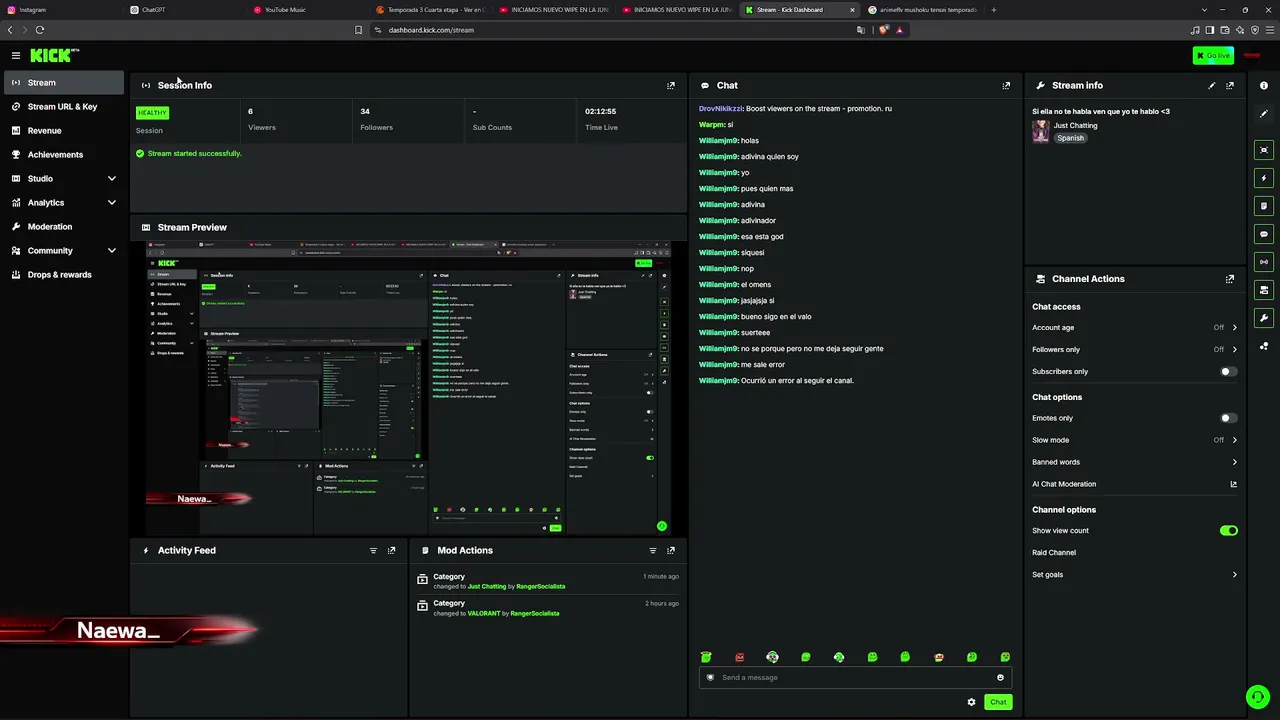
Task: Insert the red angry emote above the message box
Action: (x=739, y=657)
